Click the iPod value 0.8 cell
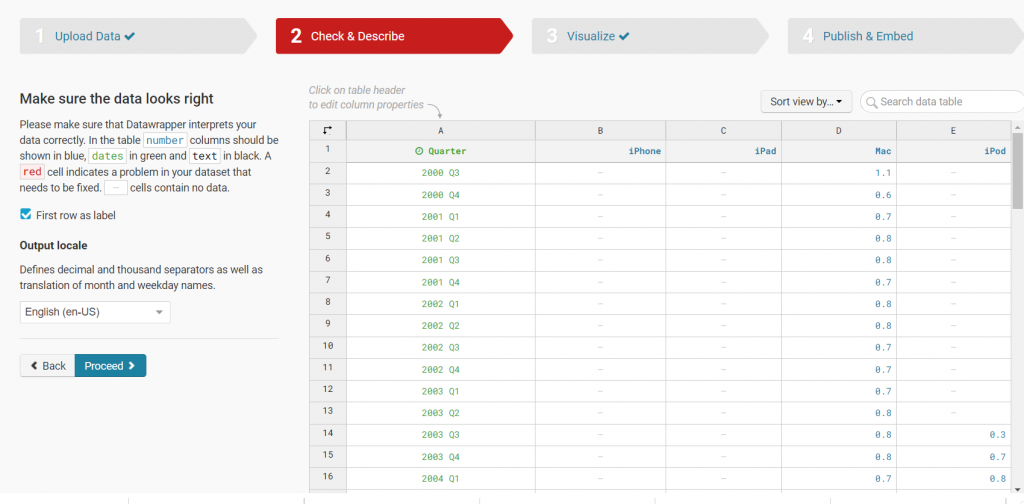Screen dimensions: 1024x504 953,479
